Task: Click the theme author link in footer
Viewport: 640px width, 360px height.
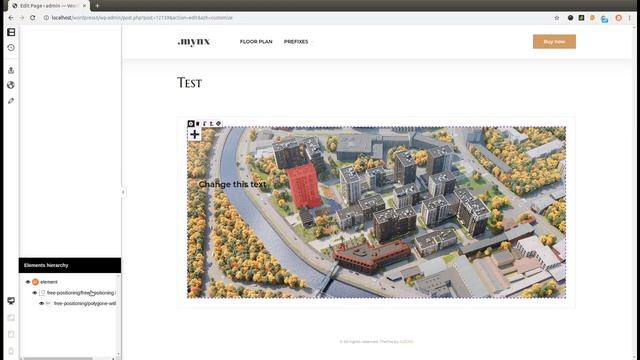Action: [x=406, y=342]
